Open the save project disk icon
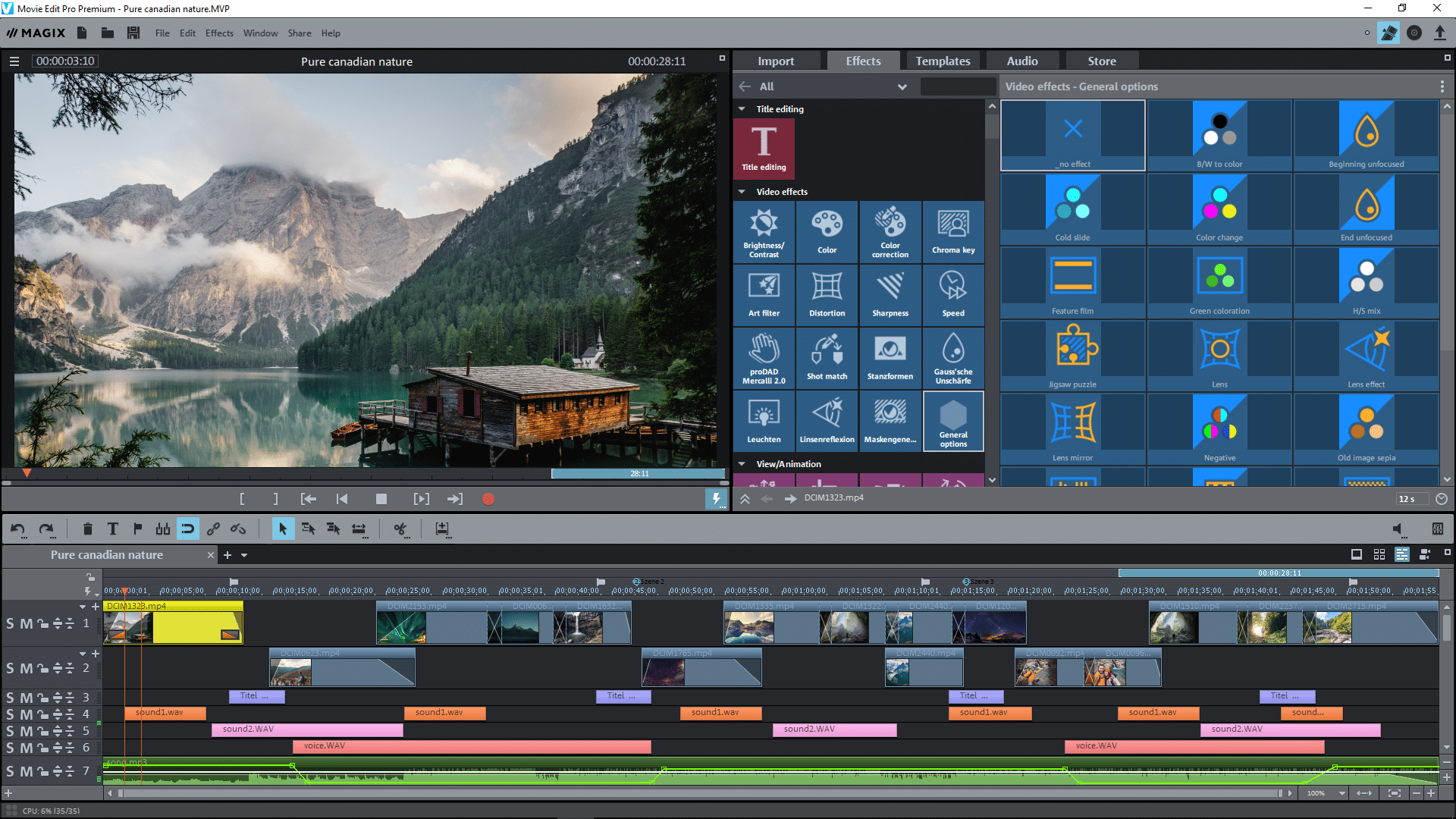This screenshot has height=819, width=1456. click(x=133, y=33)
